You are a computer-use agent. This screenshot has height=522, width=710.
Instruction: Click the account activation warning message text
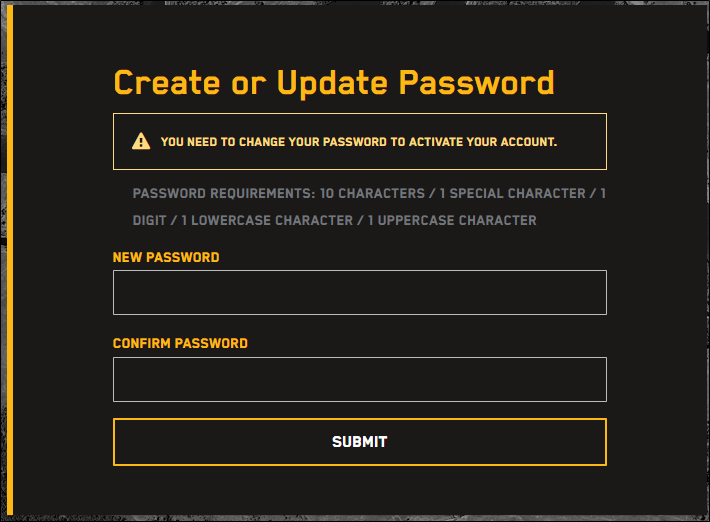click(x=359, y=142)
